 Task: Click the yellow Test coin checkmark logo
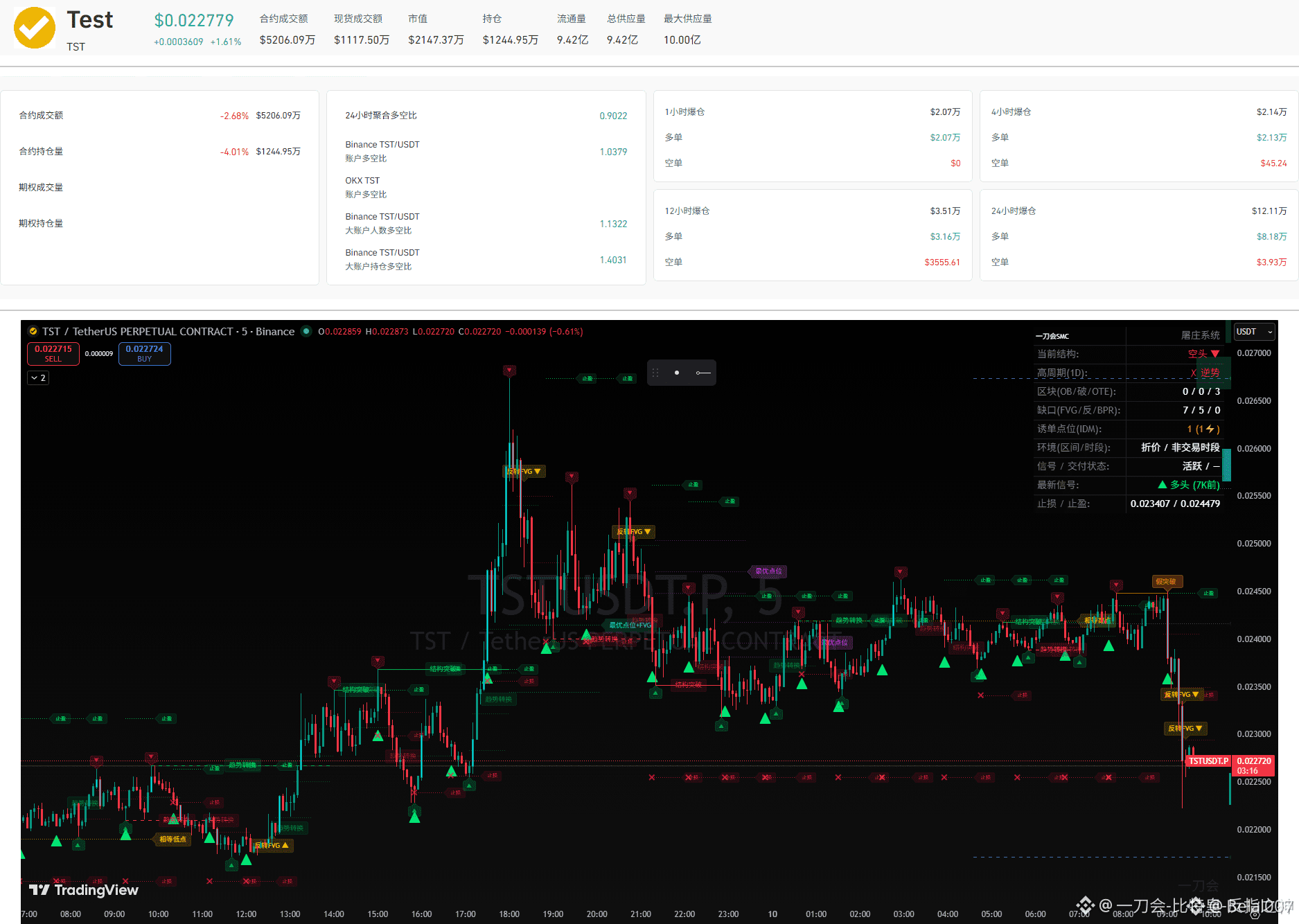[35, 28]
